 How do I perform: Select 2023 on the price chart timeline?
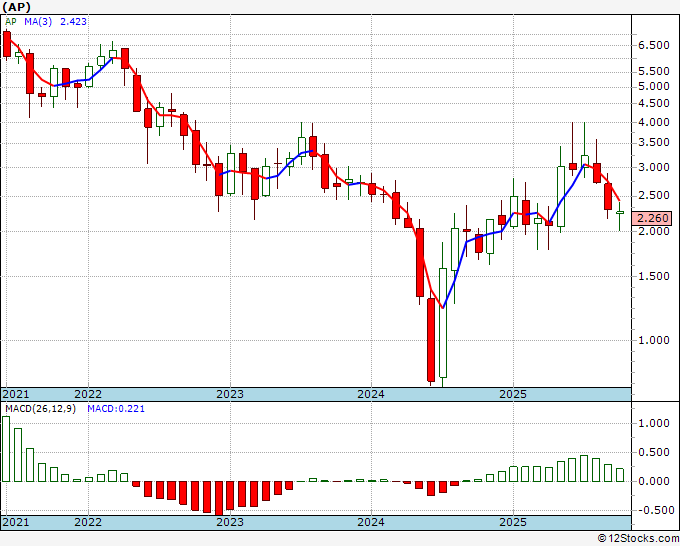pyautogui.click(x=230, y=394)
